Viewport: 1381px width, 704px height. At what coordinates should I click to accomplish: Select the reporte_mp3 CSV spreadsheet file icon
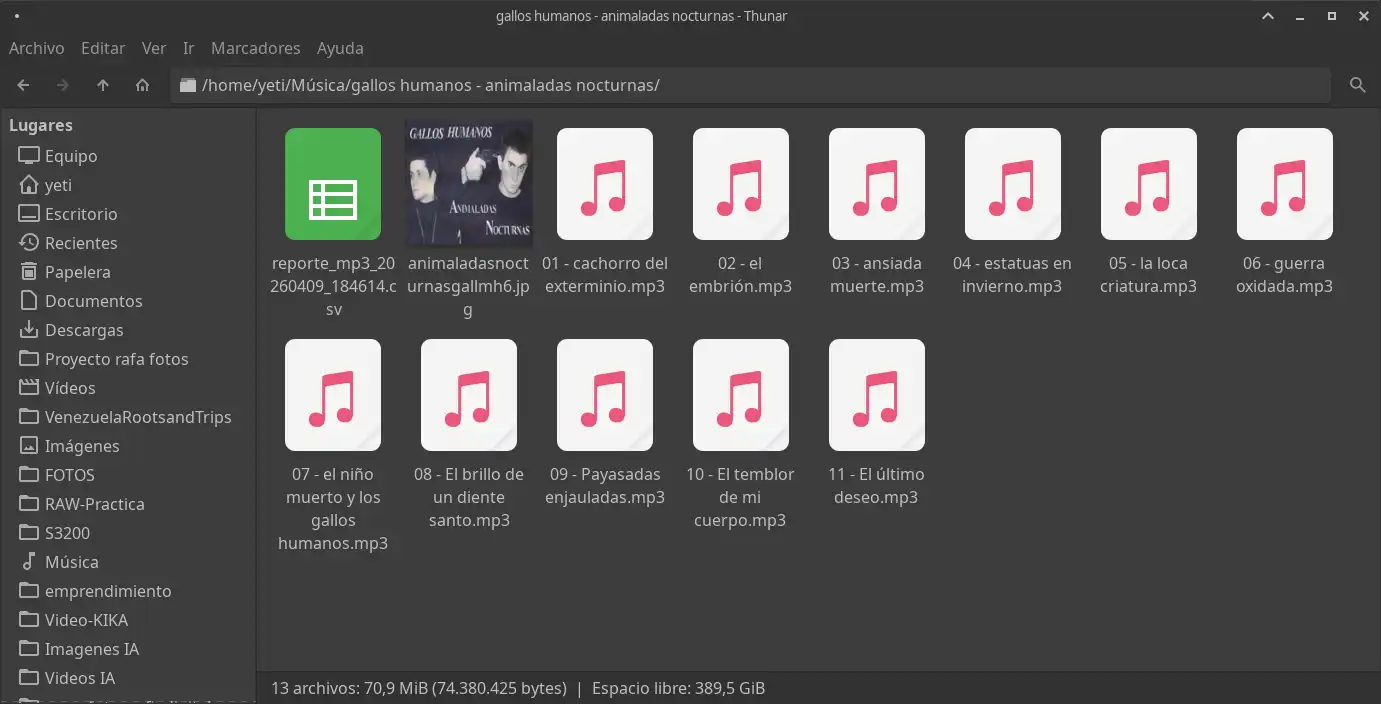click(333, 184)
